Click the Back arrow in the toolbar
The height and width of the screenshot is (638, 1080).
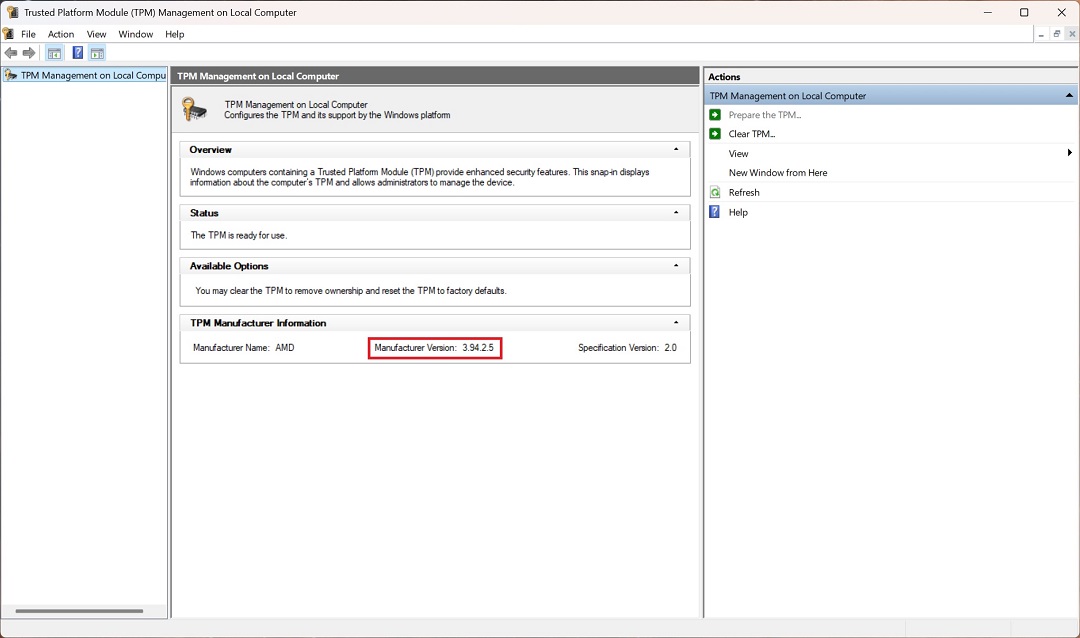click(x=11, y=53)
